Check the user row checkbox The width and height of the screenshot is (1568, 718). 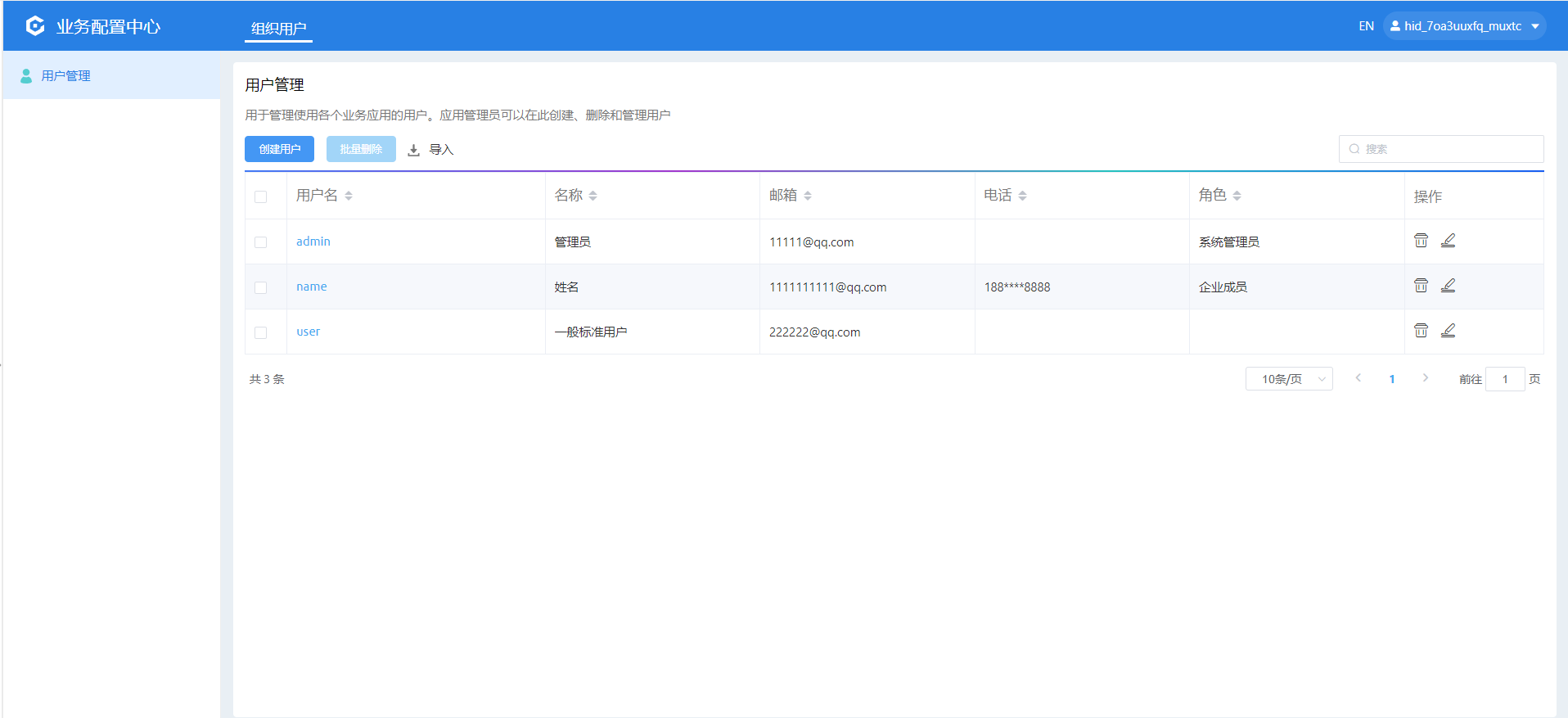coord(261,332)
